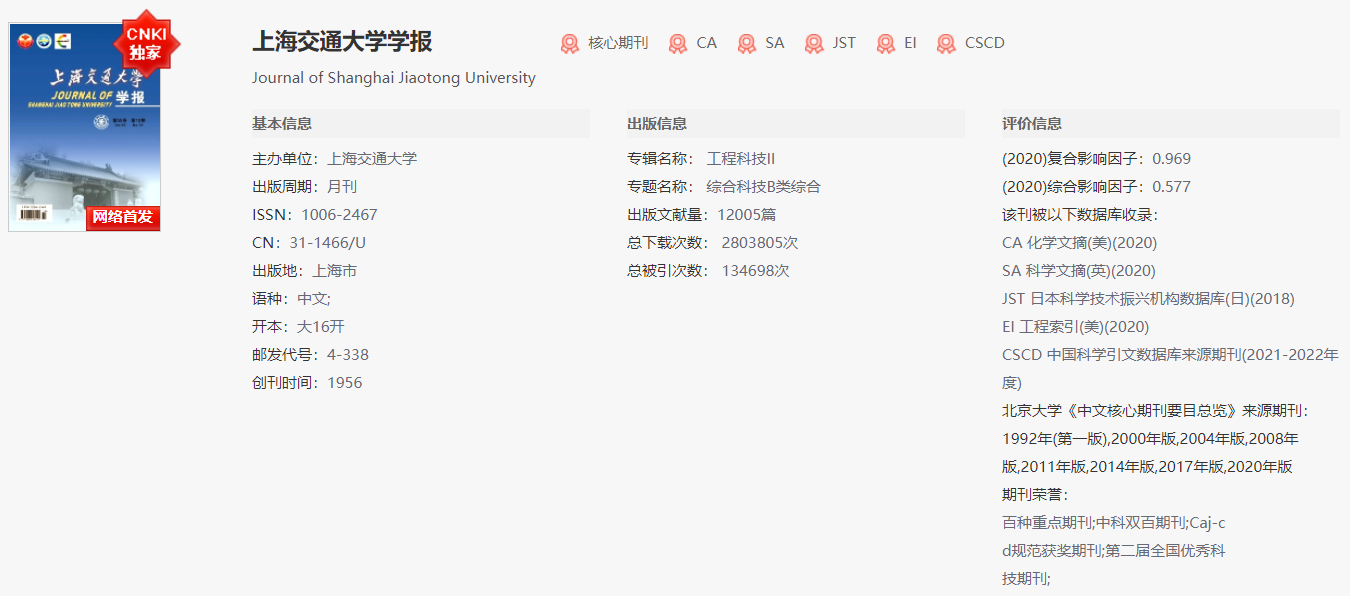Click the 核心期刊 tag label

(618, 43)
